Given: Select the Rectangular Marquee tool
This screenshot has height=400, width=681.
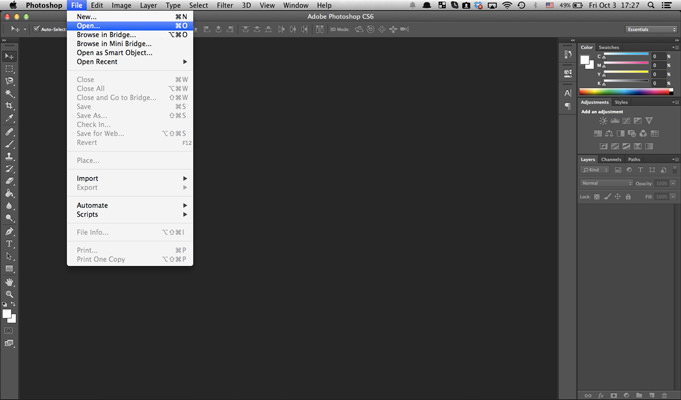Looking at the screenshot, I should point(9,69).
